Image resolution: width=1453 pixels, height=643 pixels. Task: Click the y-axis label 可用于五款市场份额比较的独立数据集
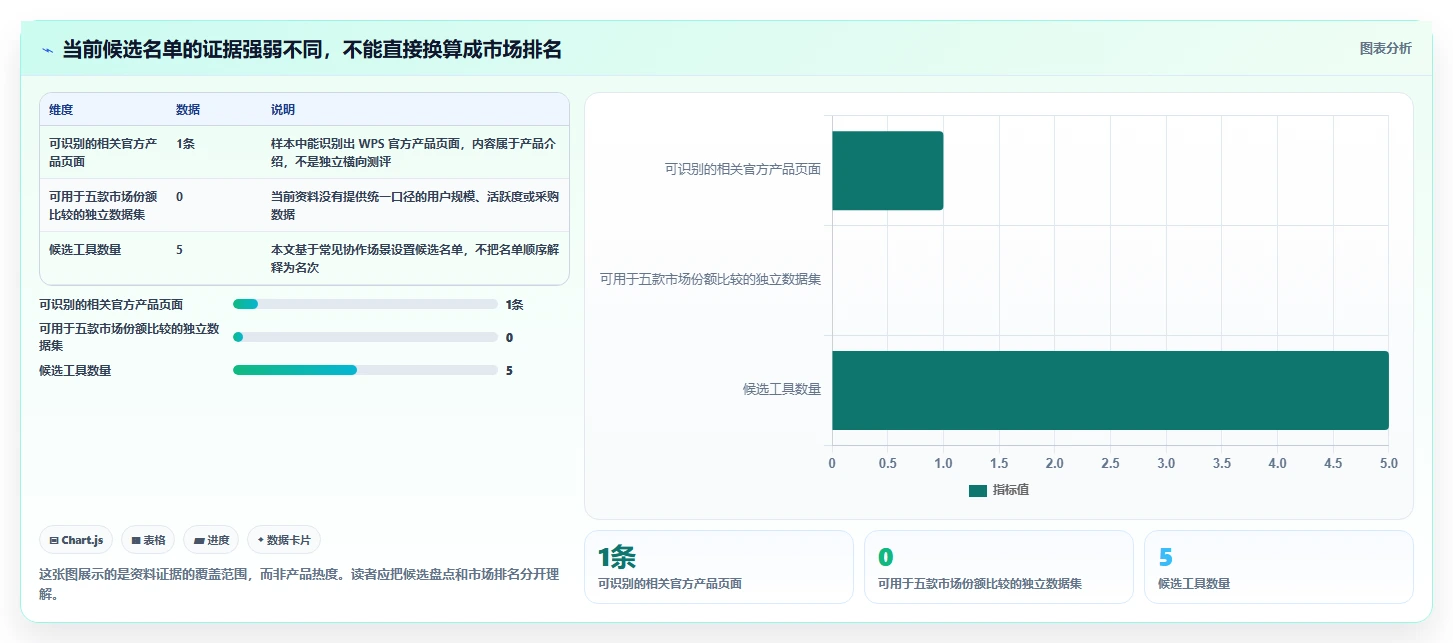point(710,279)
